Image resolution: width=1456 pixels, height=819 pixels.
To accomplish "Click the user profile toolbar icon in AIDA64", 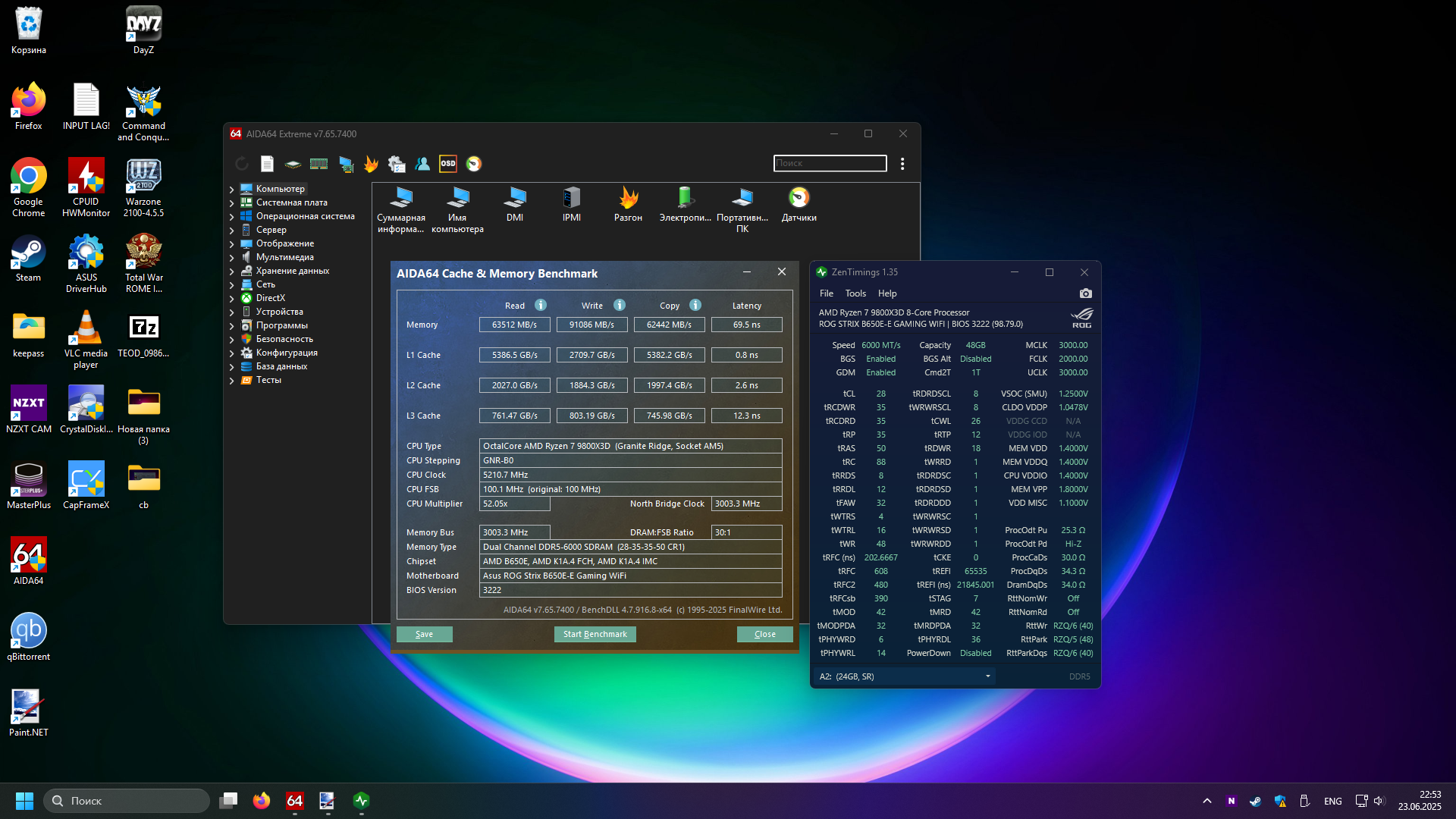I will point(422,164).
